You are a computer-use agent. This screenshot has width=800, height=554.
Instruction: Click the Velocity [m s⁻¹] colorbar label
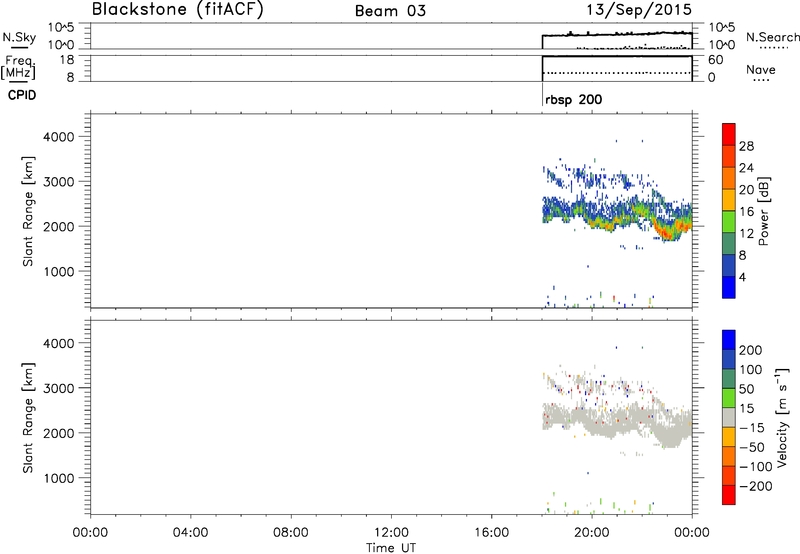pos(782,417)
